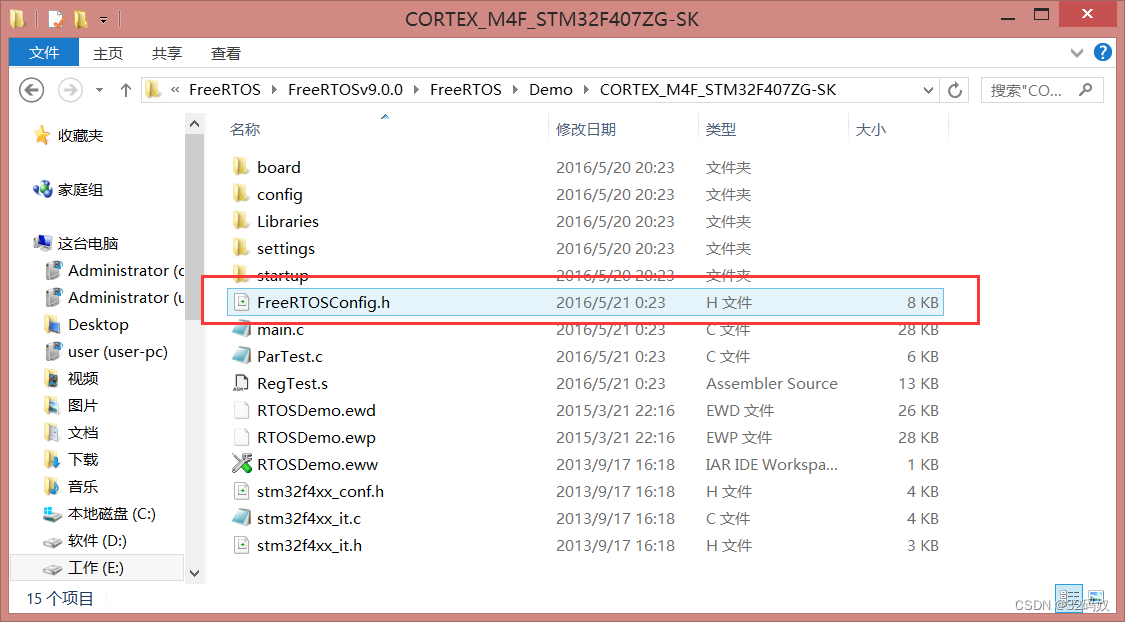Refresh the current folder view
The image size is (1125, 622).
(x=955, y=90)
